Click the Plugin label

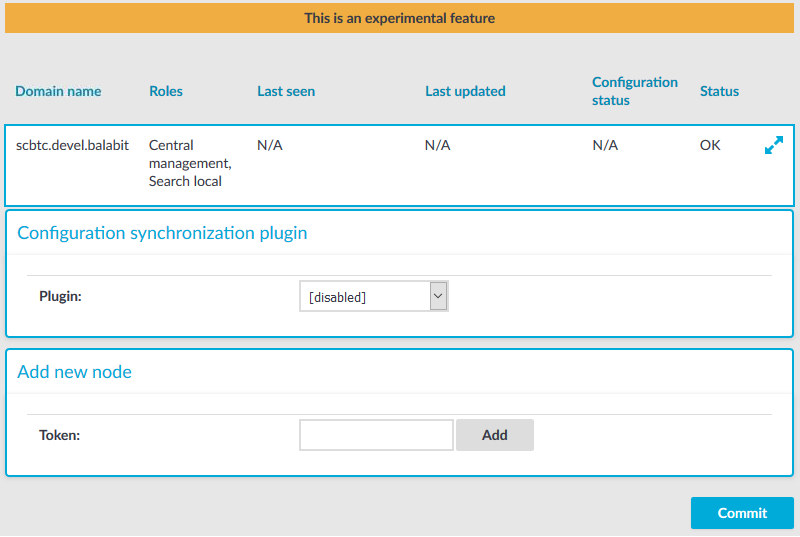60,296
